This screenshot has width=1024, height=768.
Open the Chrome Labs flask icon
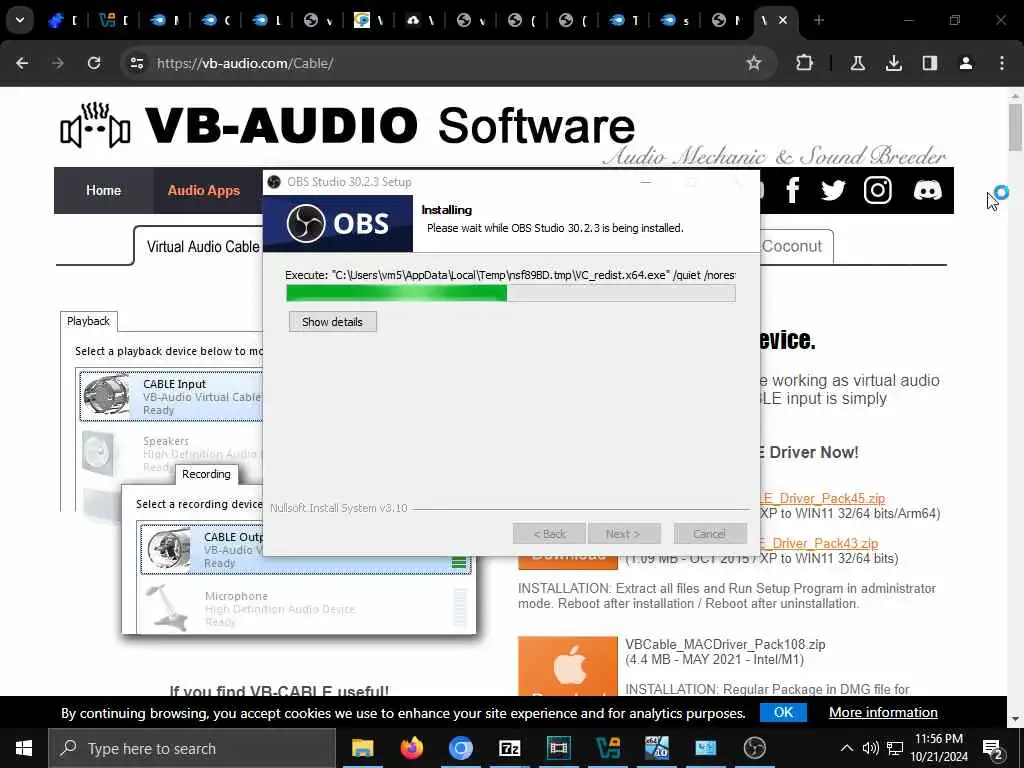tap(857, 63)
